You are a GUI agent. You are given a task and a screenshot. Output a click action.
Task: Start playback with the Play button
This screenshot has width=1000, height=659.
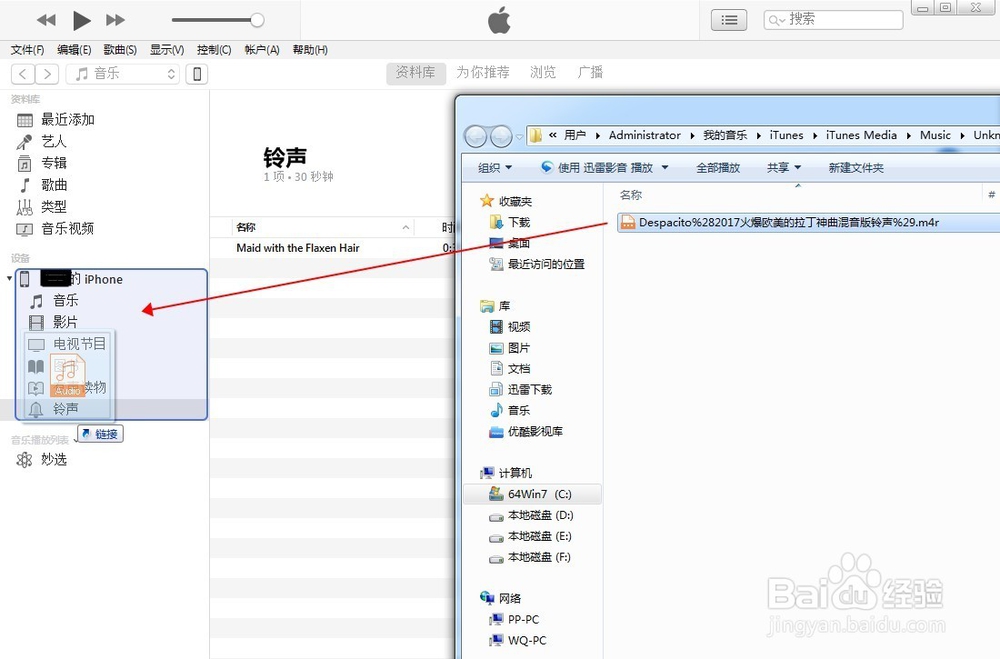81,20
